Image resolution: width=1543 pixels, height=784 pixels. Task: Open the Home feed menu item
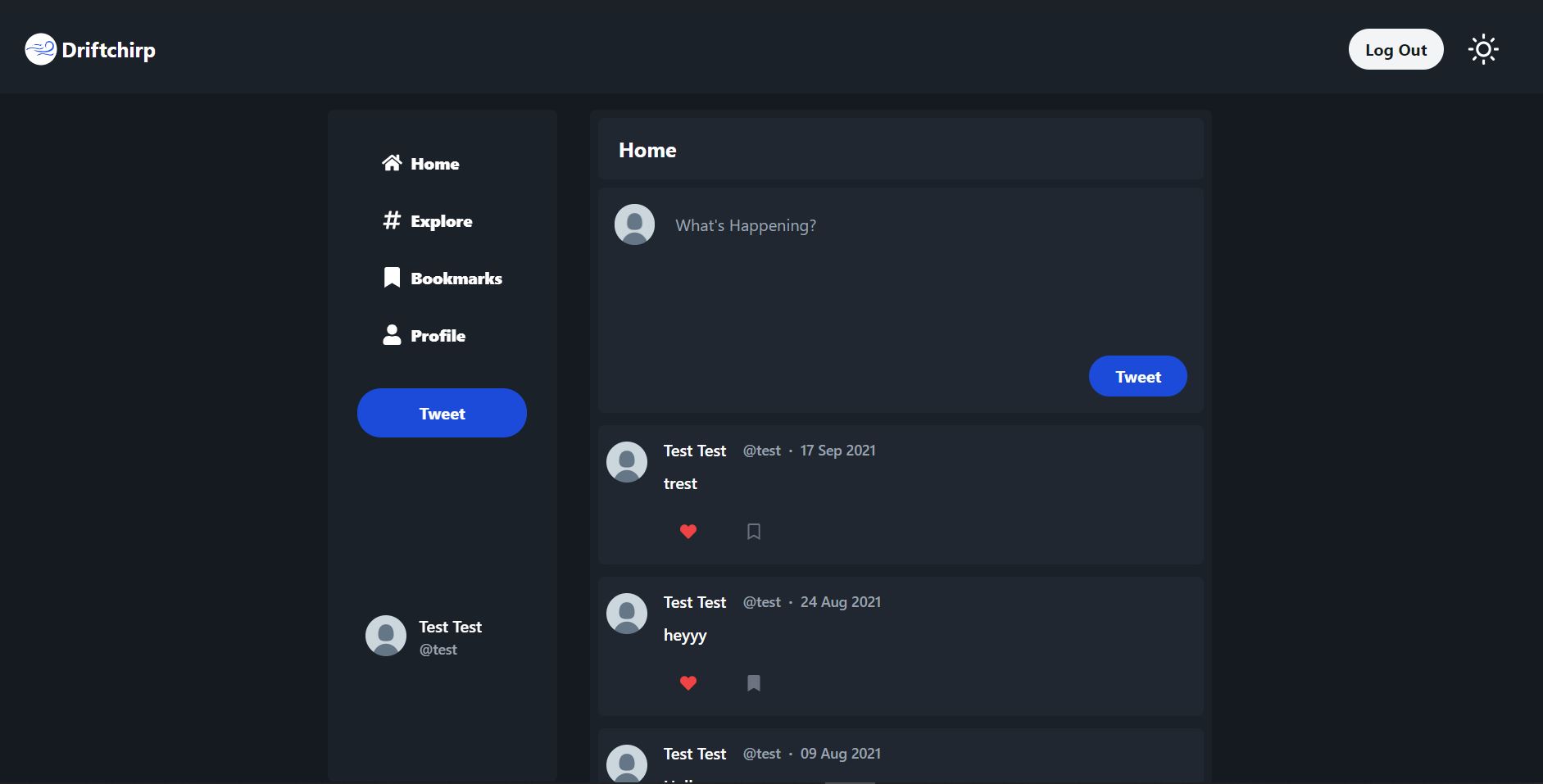(x=434, y=163)
